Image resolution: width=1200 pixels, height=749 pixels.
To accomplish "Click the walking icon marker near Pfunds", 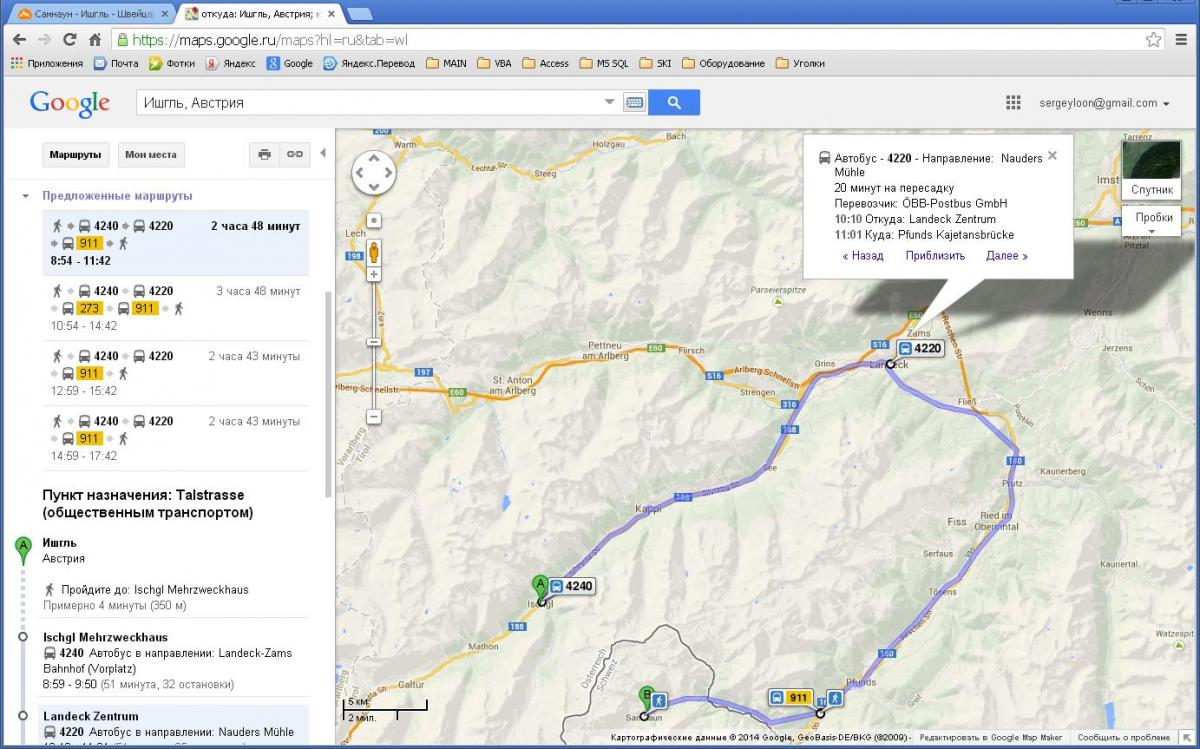I will tap(834, 697).
